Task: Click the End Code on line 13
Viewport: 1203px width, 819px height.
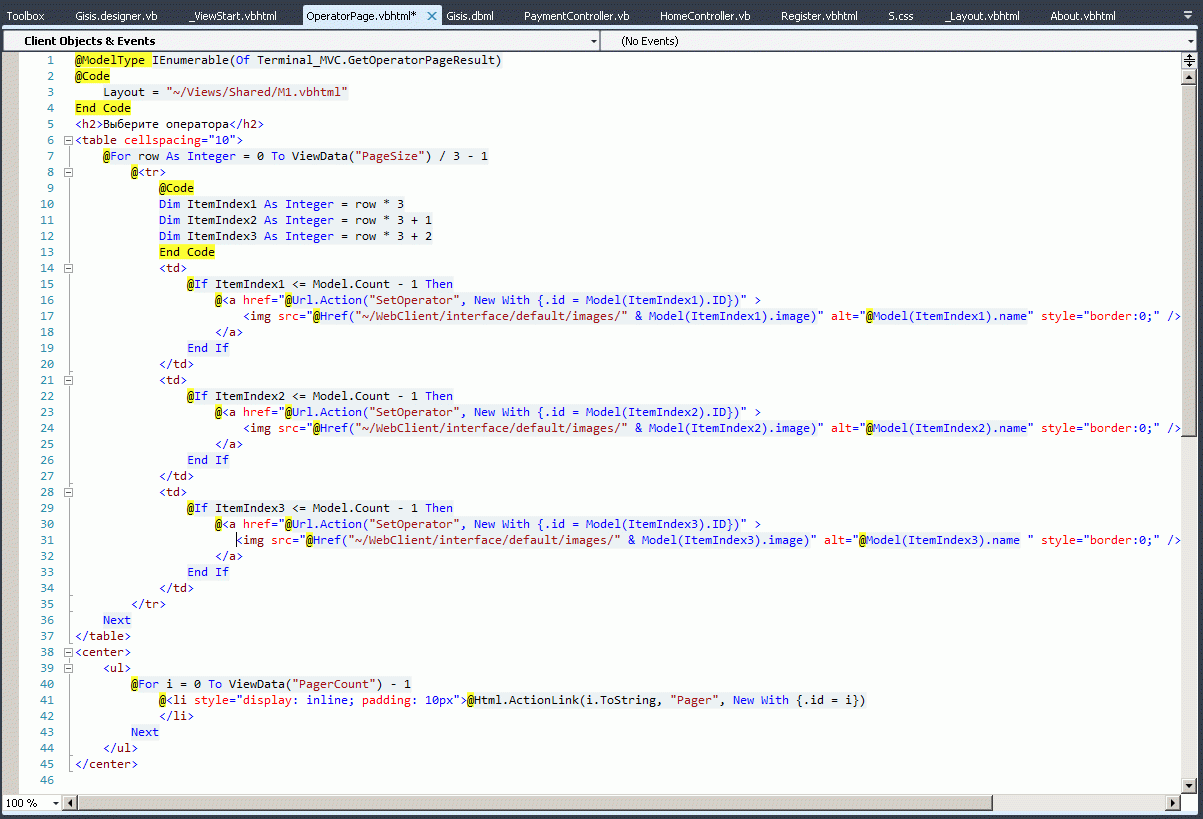Action: click(x=187, y=252)
